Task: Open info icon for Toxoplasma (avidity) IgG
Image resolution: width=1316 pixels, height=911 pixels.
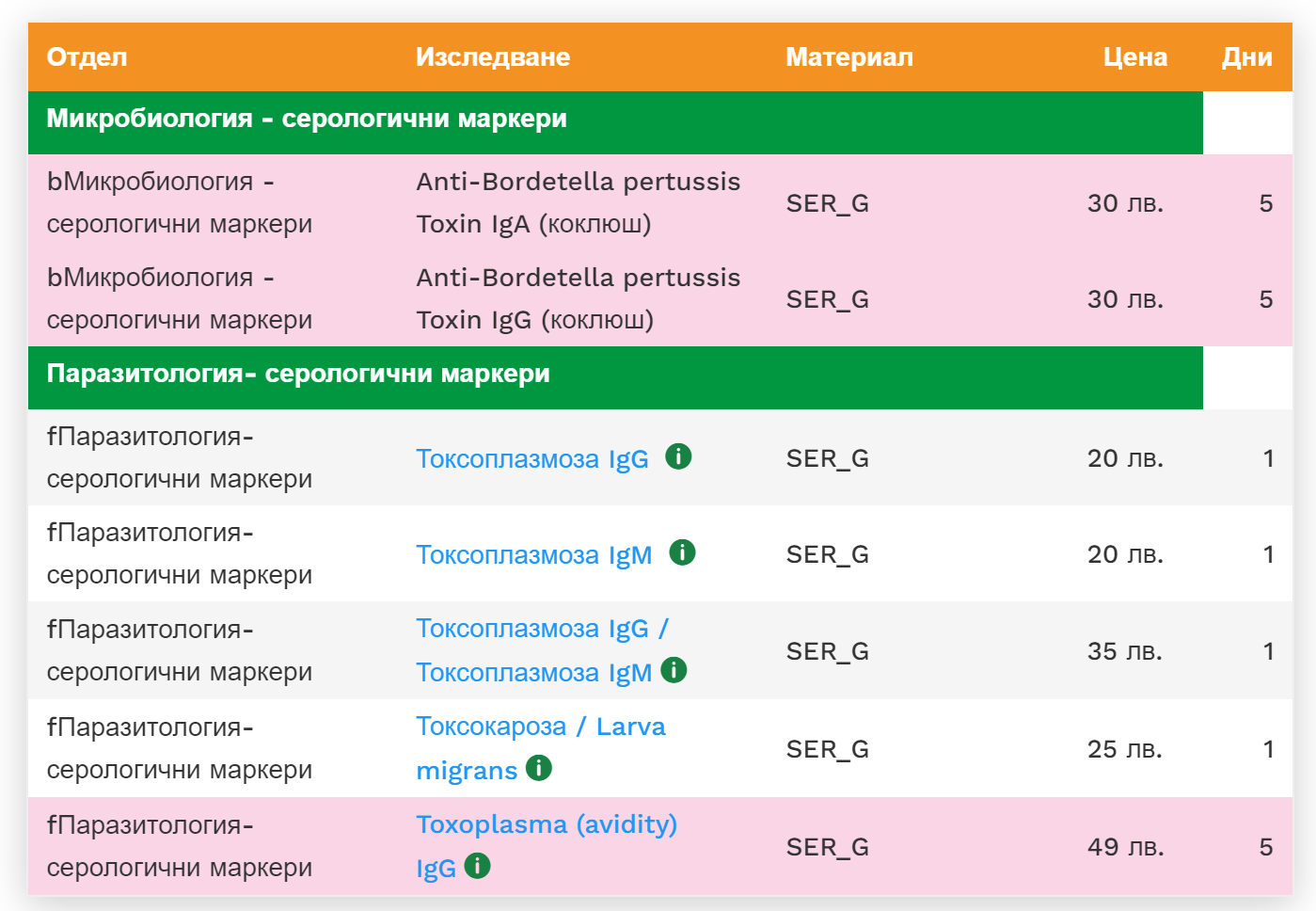Action: pos(478,866)
